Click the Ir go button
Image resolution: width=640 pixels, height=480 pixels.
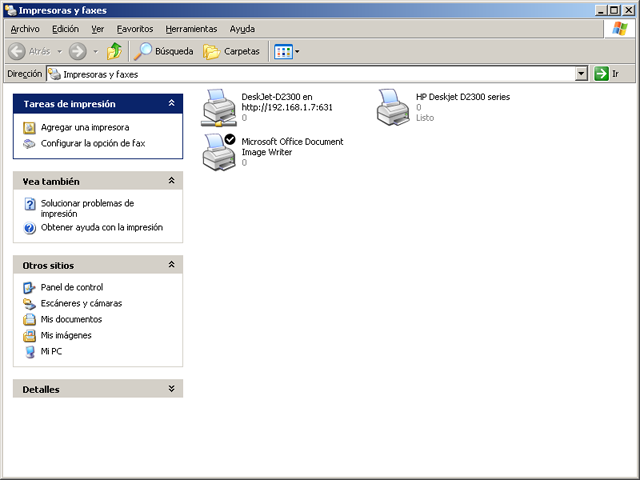(x=607, y=74)
